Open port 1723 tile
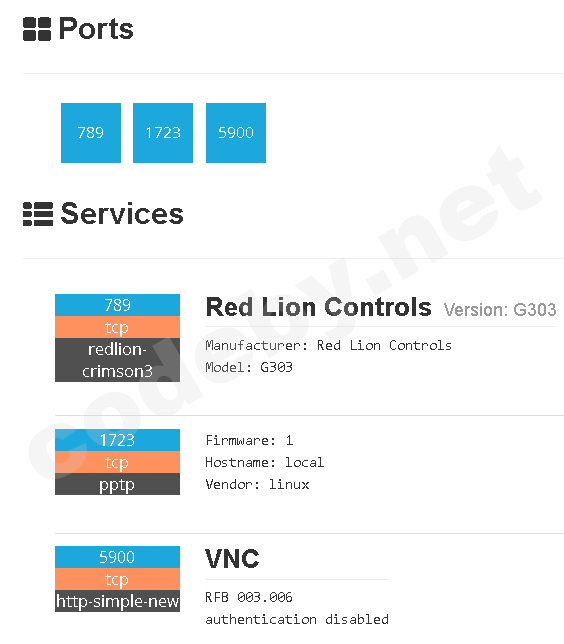The image size is (564, 644). pos(163,133)
